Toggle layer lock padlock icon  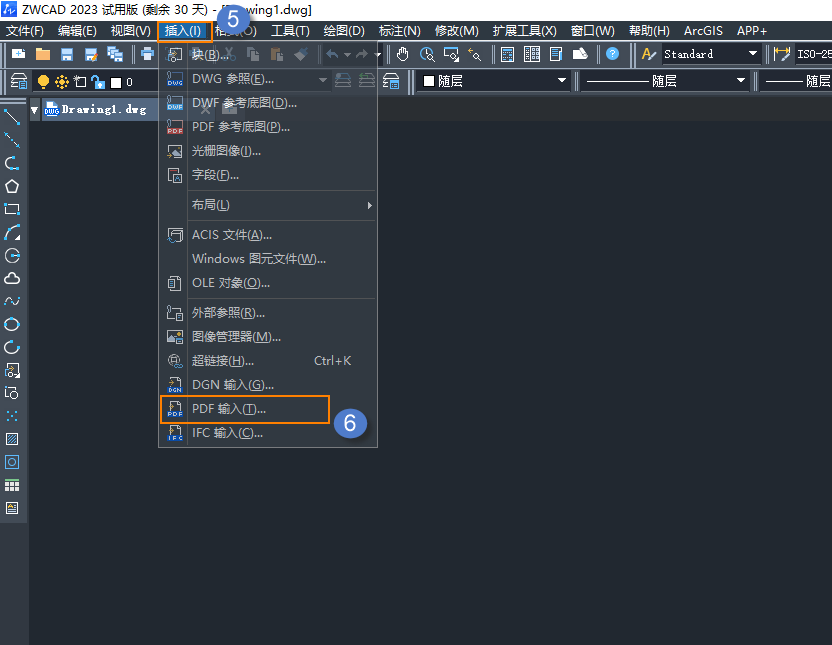98,82
